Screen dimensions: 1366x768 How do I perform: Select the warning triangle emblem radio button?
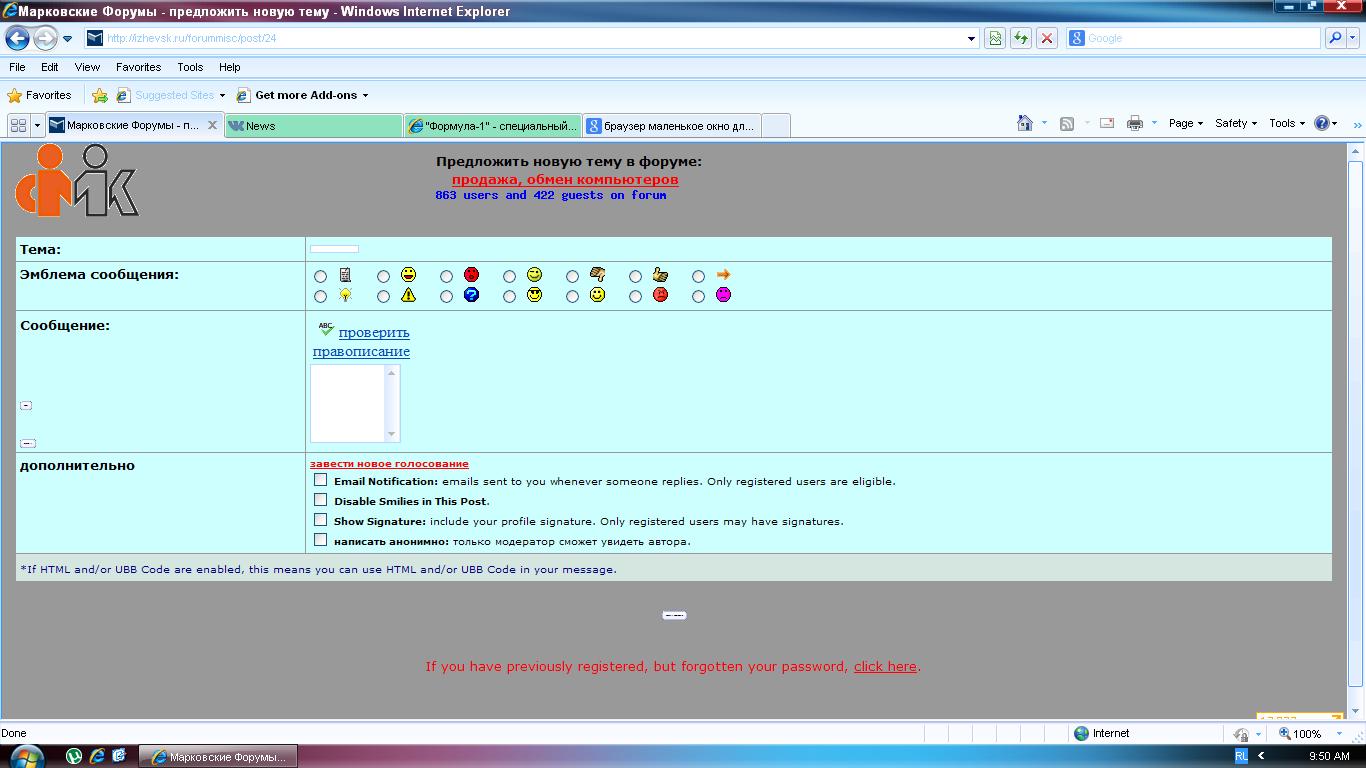pos(383,296)
